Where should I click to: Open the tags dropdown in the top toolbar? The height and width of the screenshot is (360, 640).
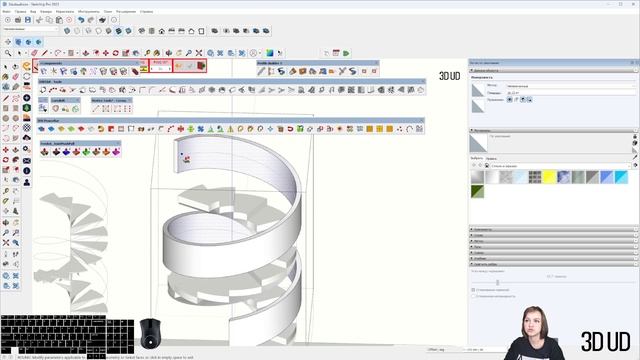click(x=30, y=29)
